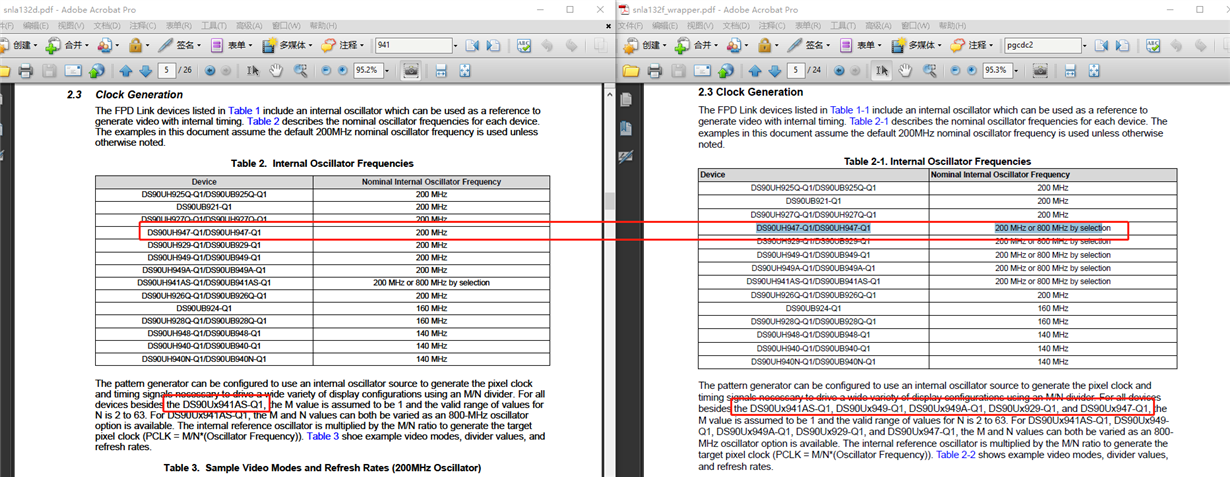Go to previous page in snla132d window
The height and width of the screenshot is (477, 1230).
coord(126,71)
